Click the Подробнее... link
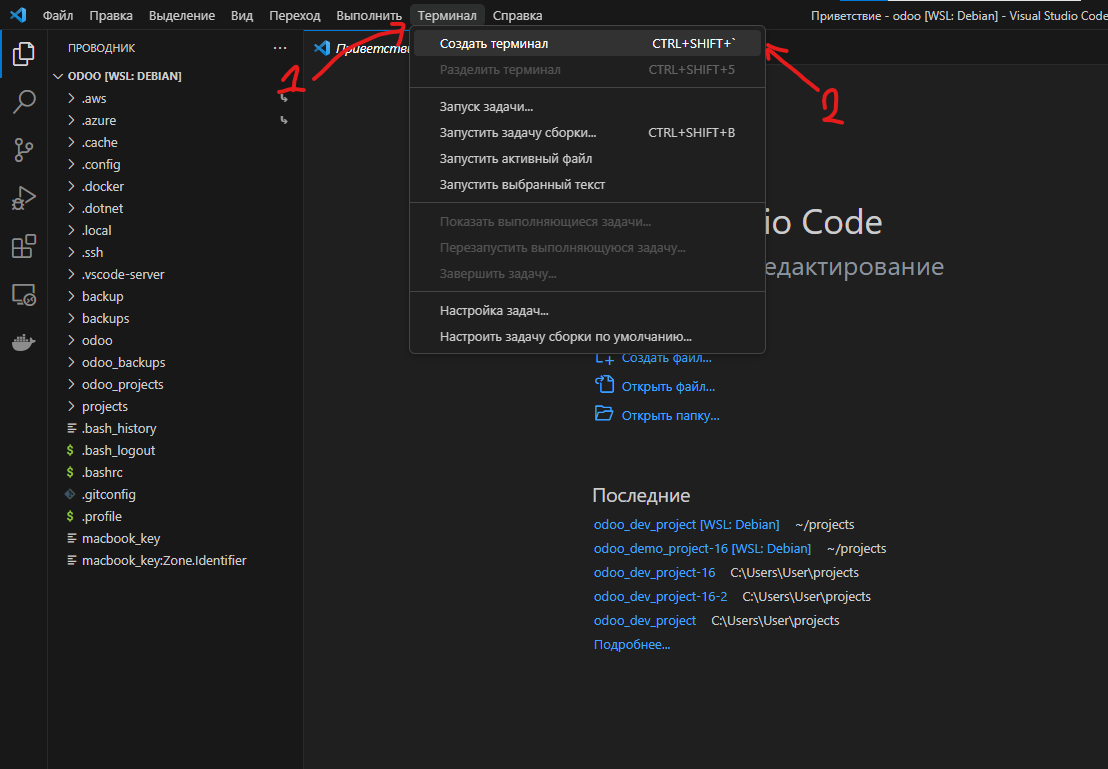 pos(632,645)
